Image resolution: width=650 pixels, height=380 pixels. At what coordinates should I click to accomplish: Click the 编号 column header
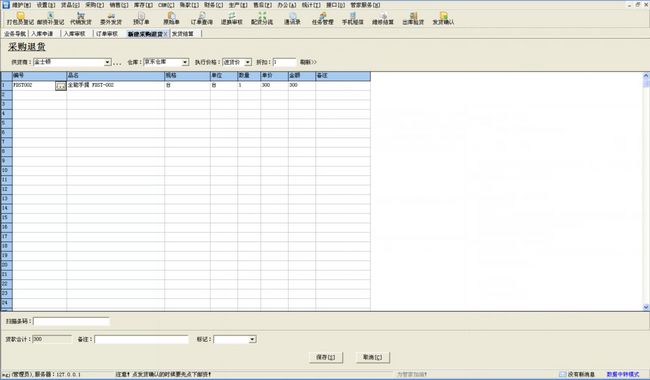(x=39, y=76)
